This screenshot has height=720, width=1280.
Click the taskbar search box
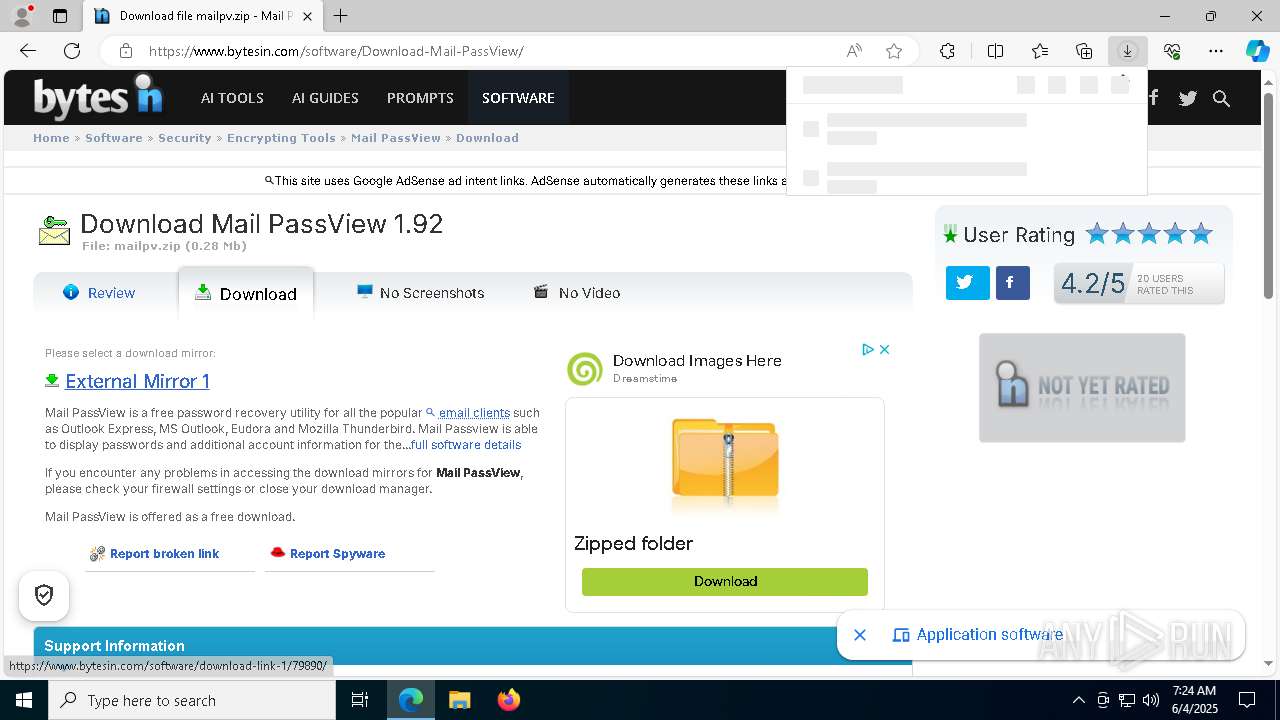click(x=192, y=700)
